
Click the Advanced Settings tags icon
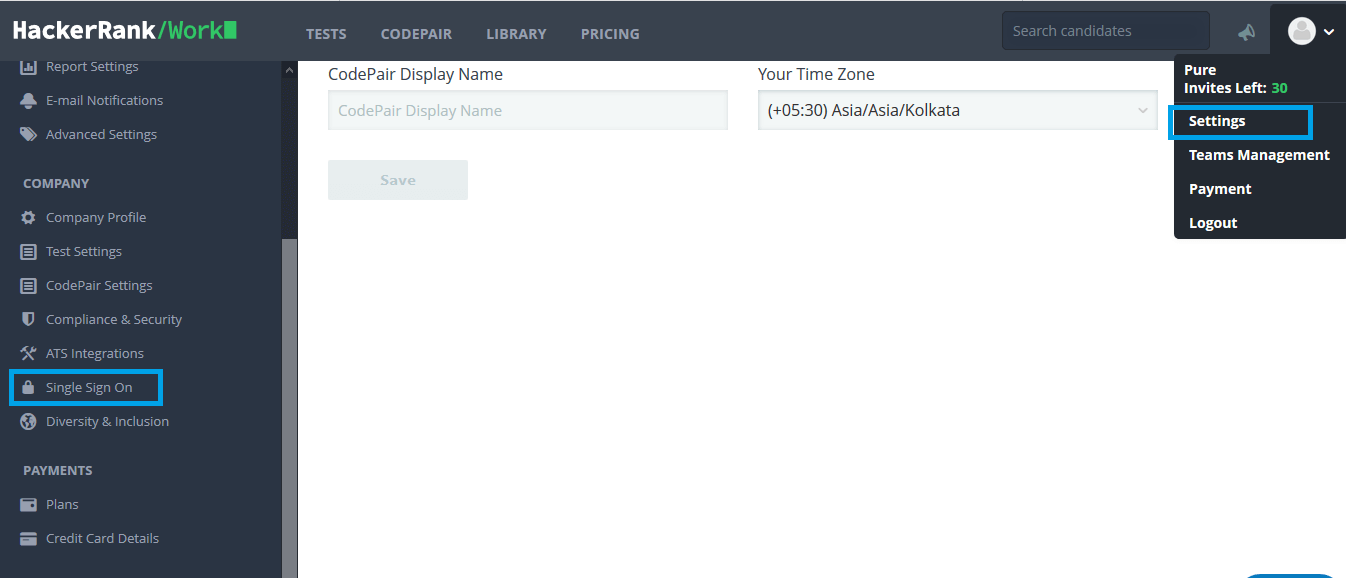[28, 135]
